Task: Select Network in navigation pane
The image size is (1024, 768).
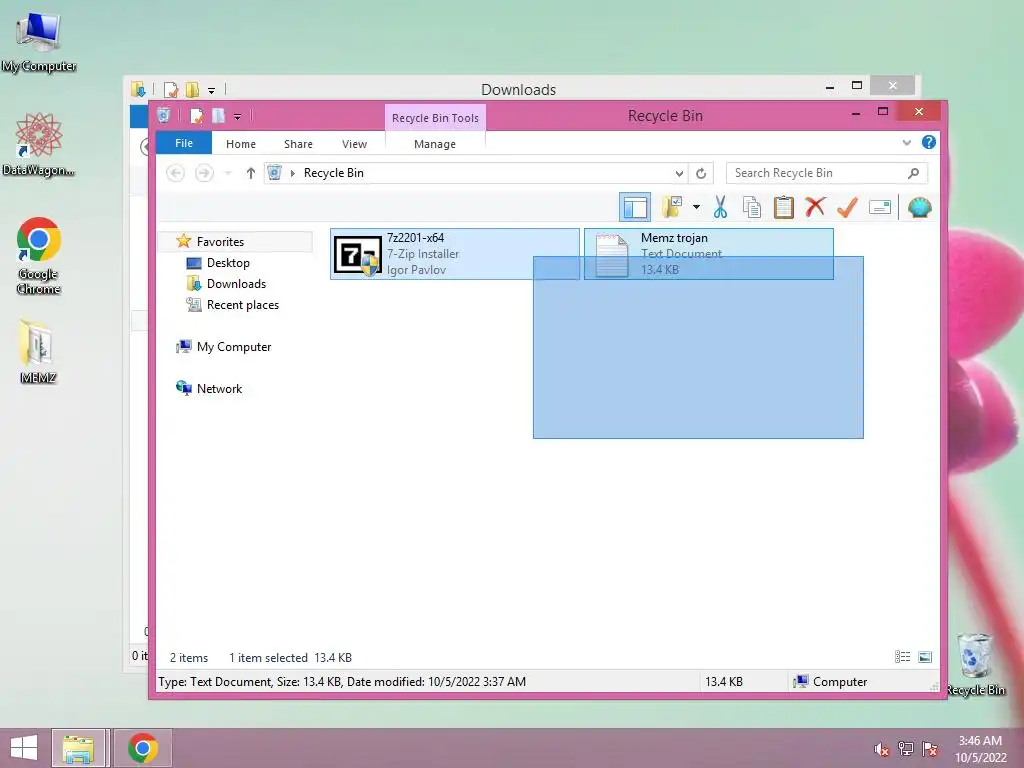Action: [x=219, y=389]
